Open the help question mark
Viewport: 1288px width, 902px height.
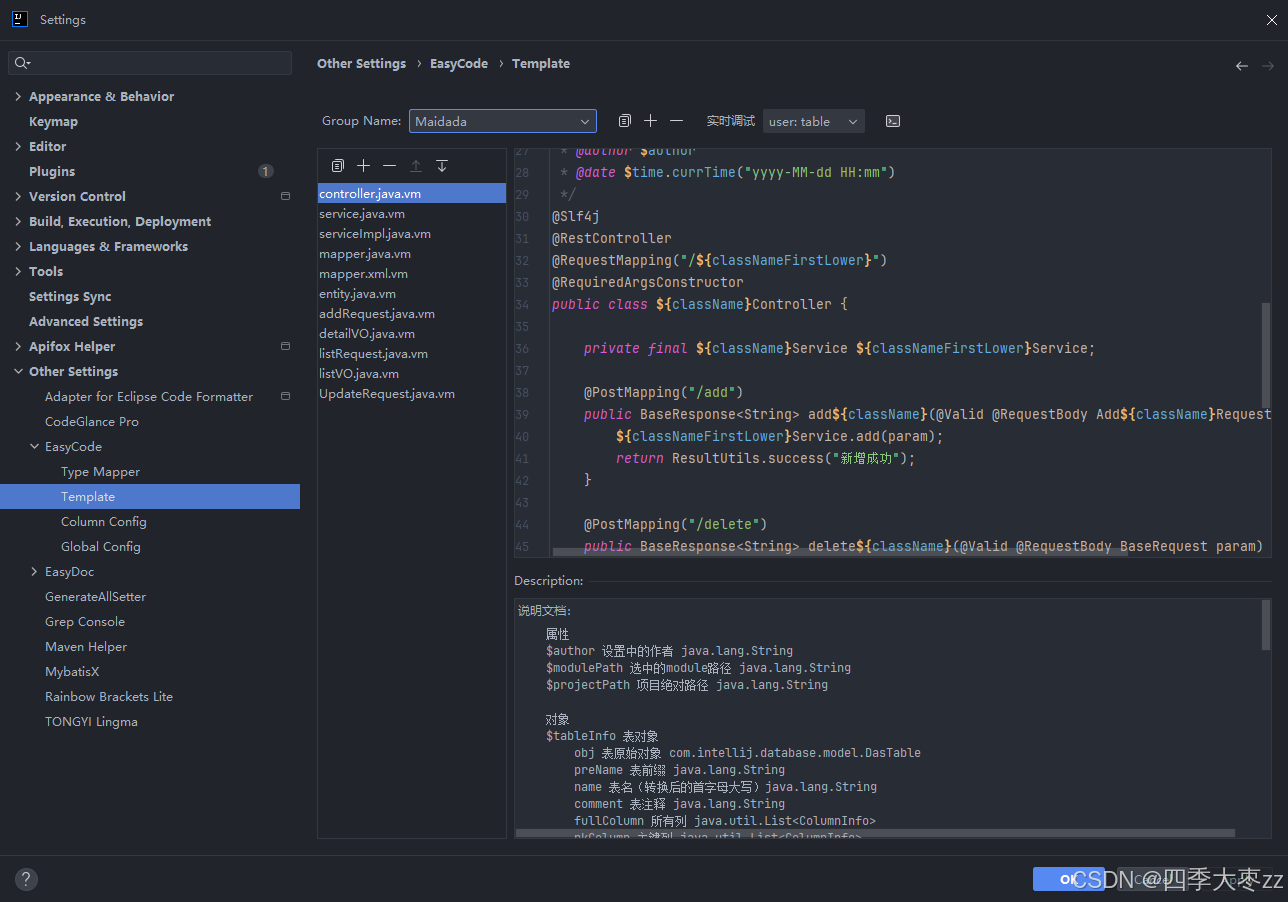(27, 879)
